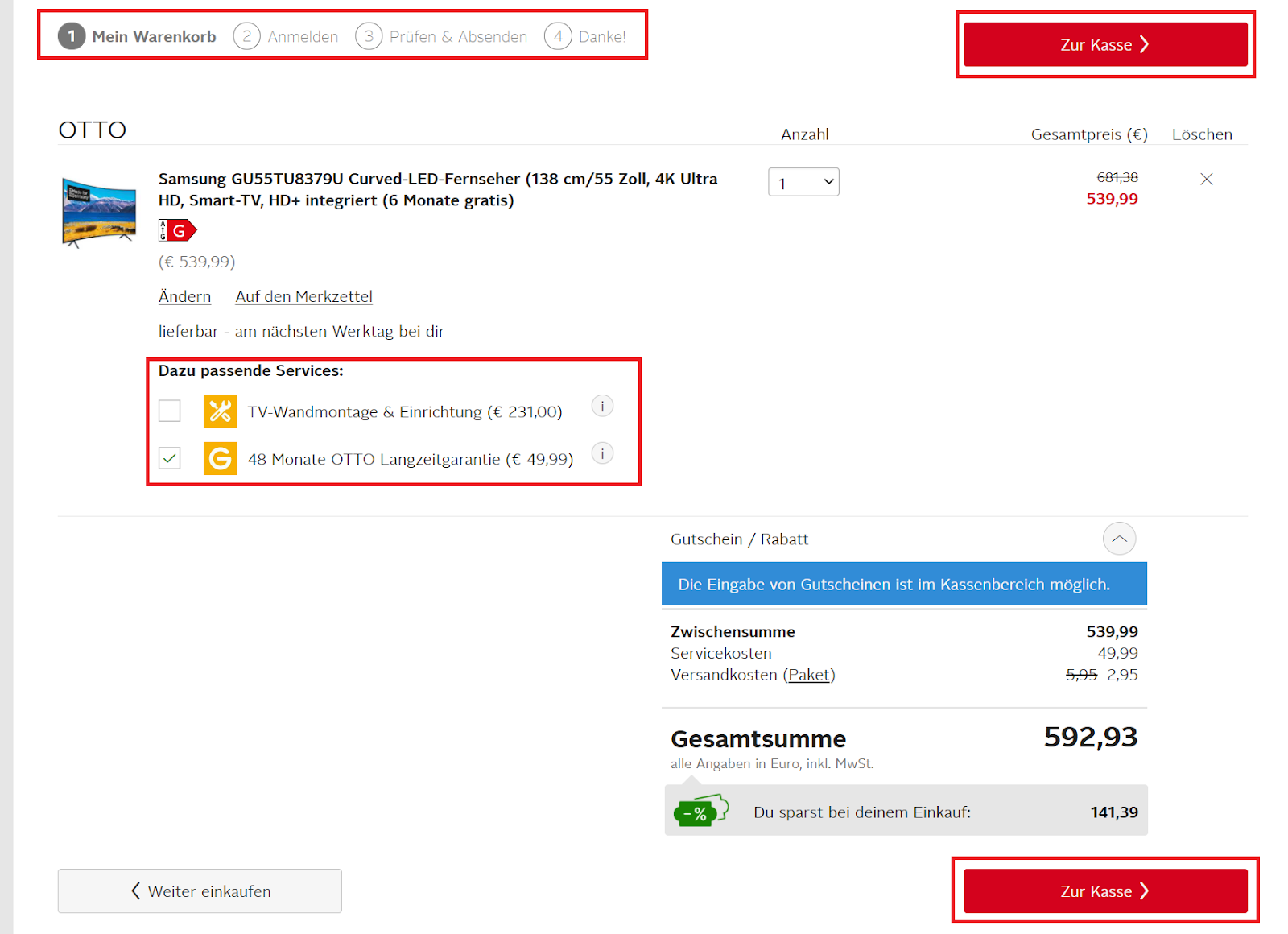Open the Samsung TV product thumbnail
Screen dimensions: 1288x934
point(99,213)
